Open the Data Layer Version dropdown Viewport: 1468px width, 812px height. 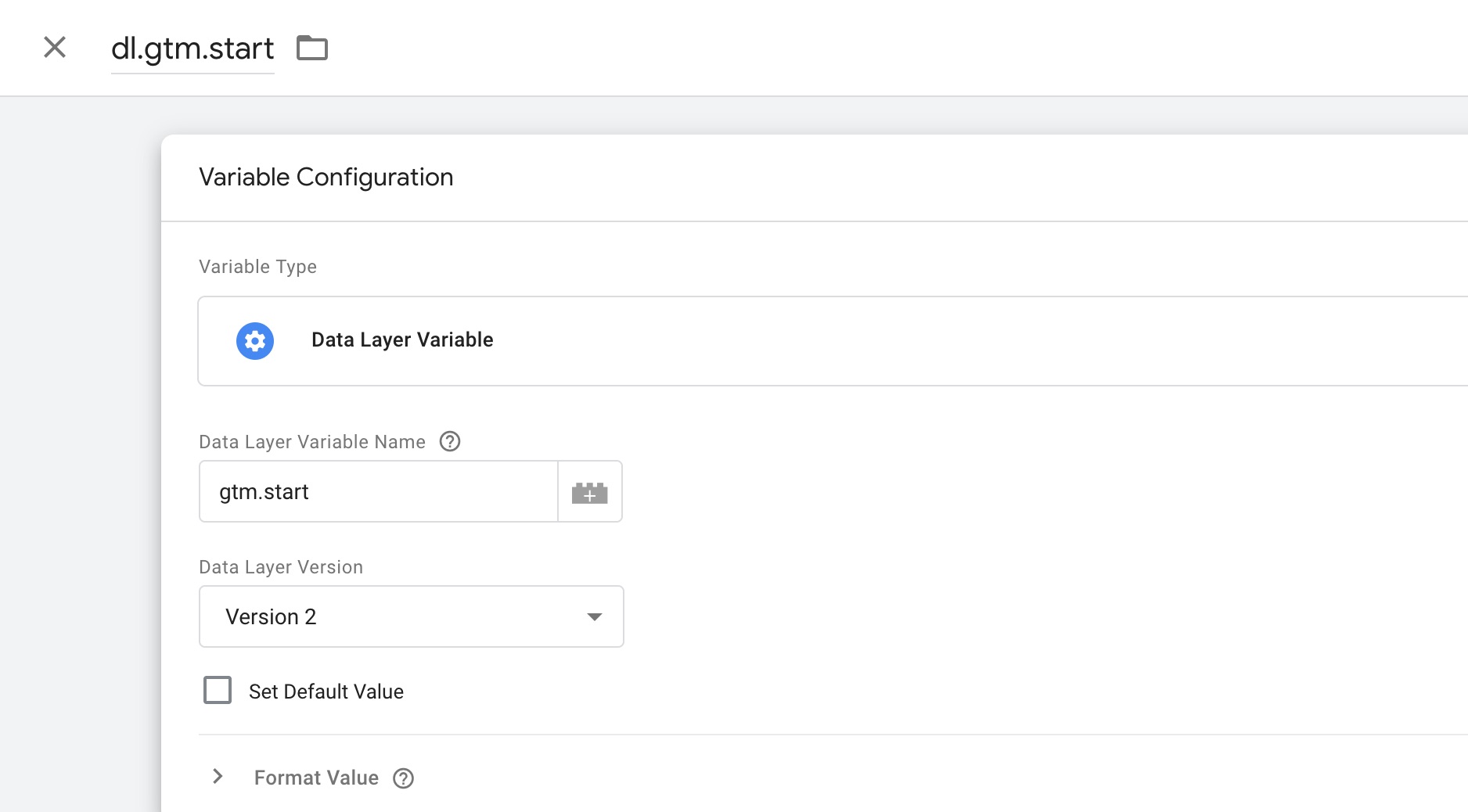click(x=411, y=616)
